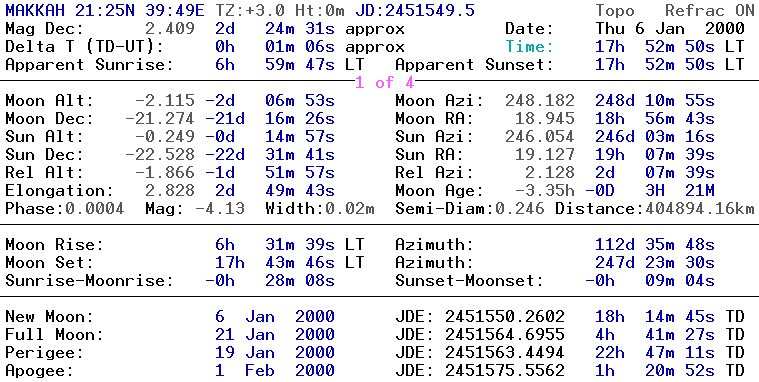
Task: Click JDE value 2451550.2602
Action: (505, 317)
